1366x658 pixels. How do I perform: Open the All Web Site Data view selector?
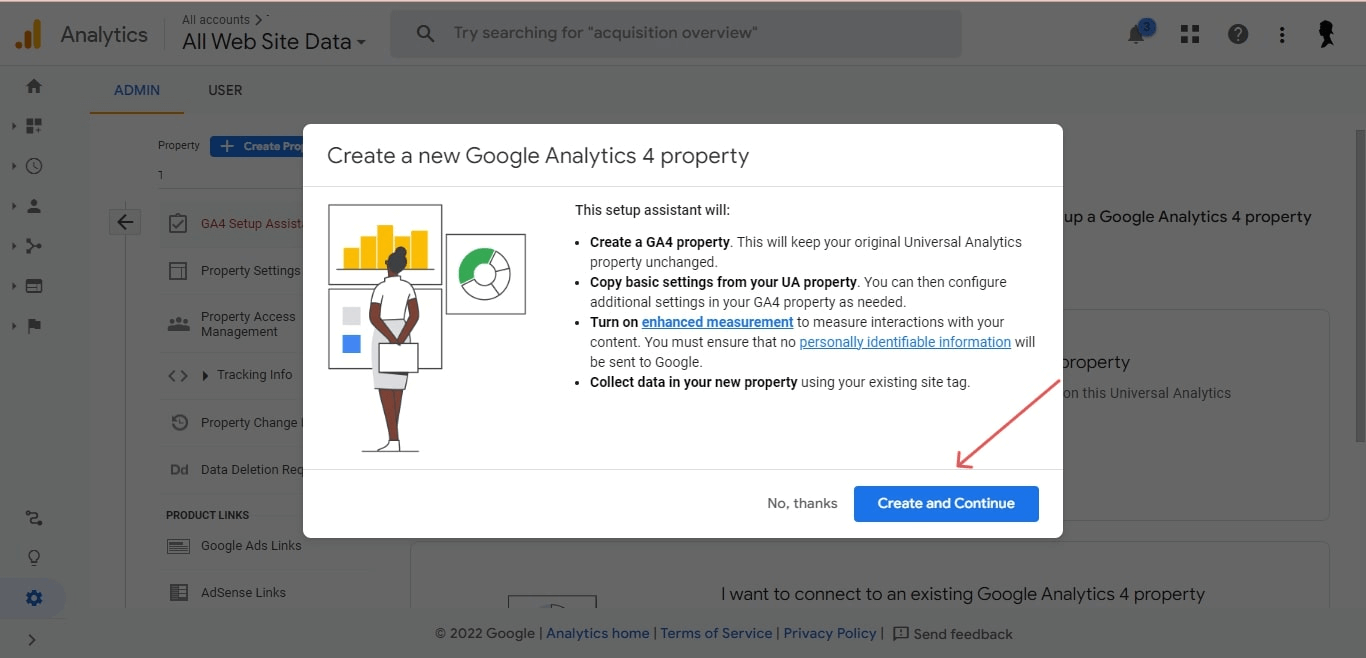(274, 42)
